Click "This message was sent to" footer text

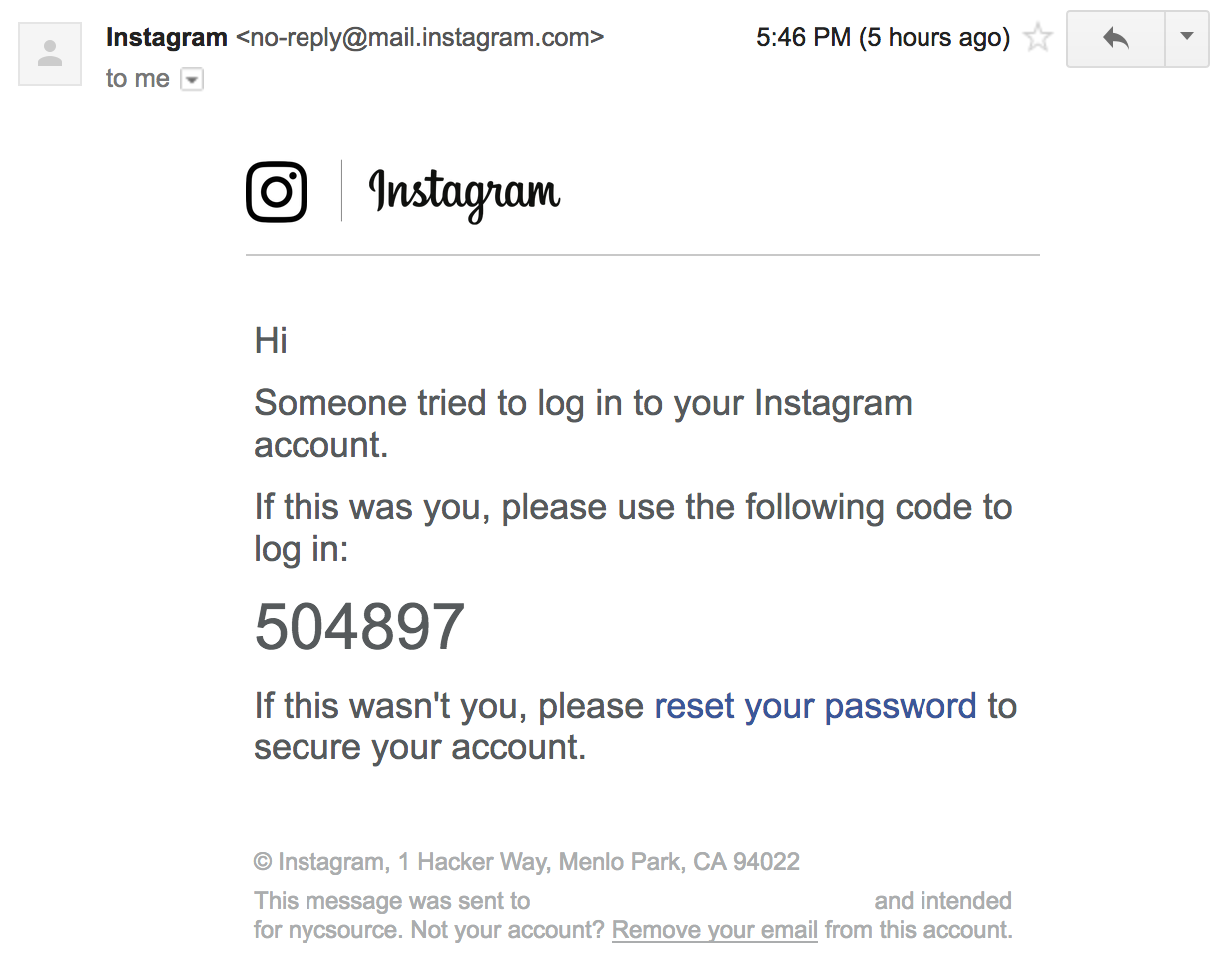click(x=391, y=901)
